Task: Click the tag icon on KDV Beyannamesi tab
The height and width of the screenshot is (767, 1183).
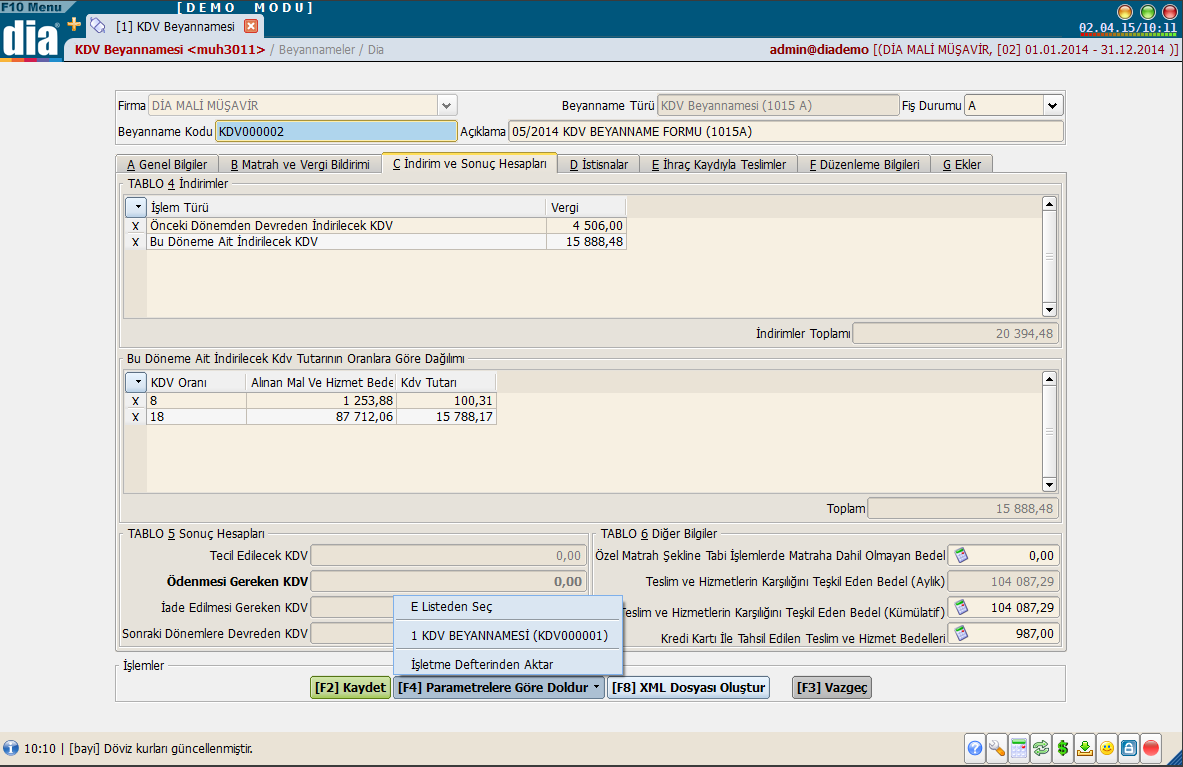Action: 98,26
